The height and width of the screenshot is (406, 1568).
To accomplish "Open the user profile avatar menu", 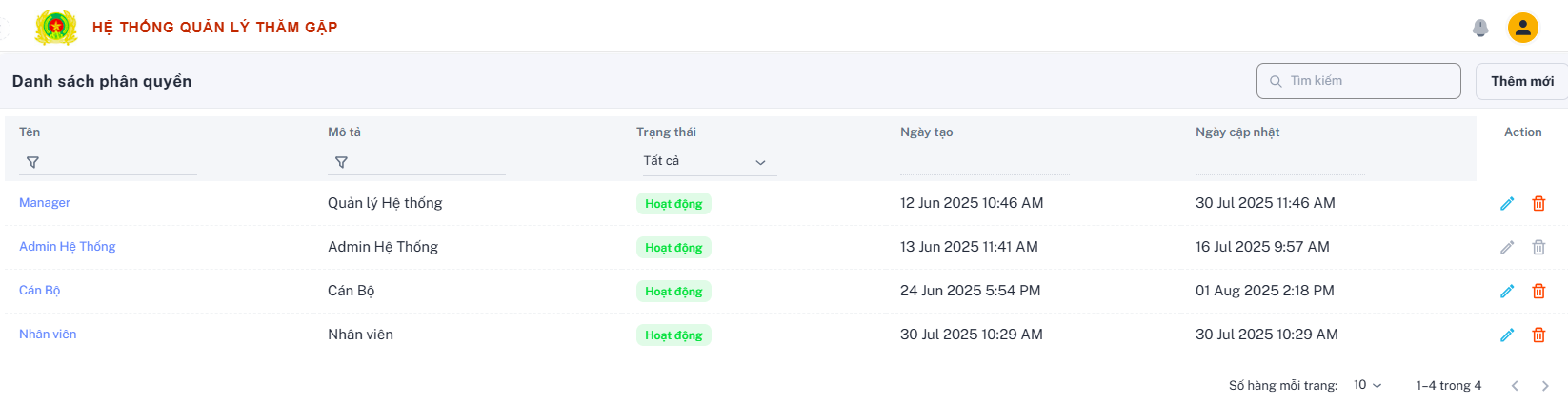I will pos(1523,28).
